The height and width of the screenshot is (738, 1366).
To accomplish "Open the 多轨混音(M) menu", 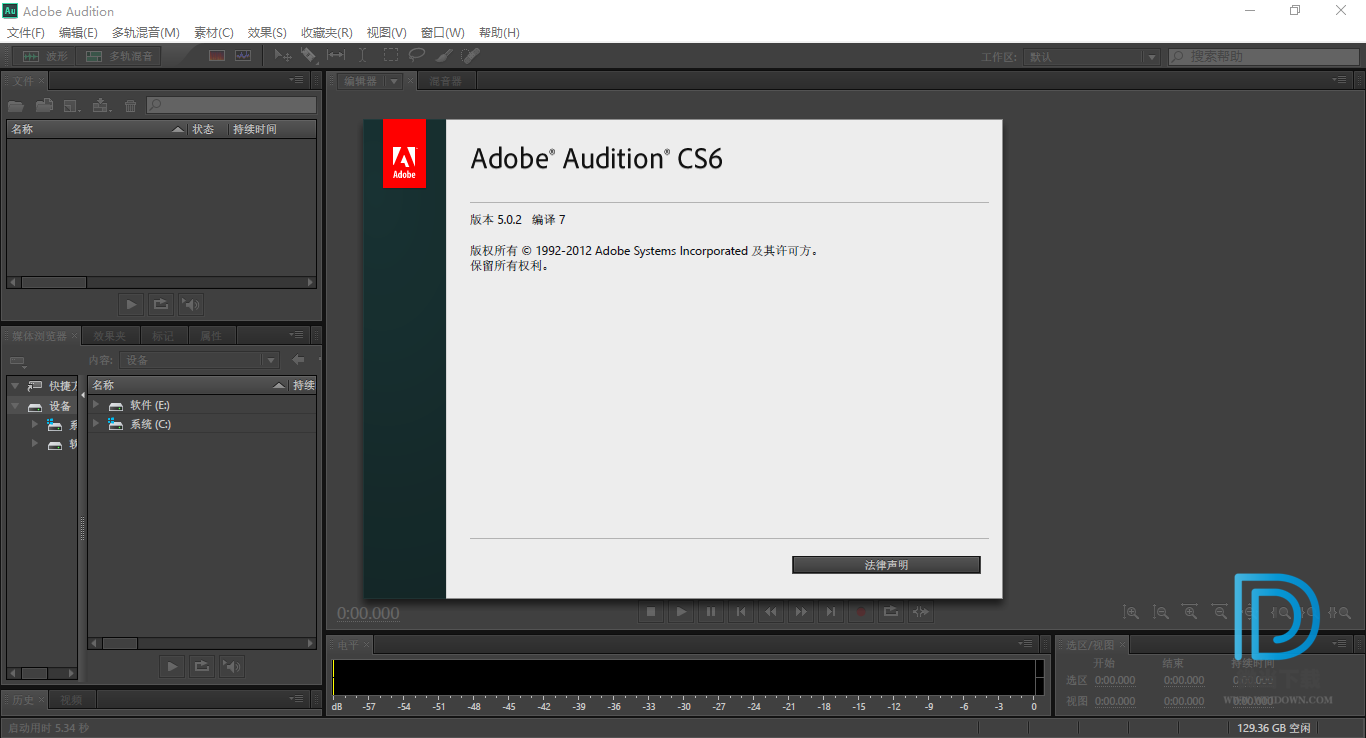I will click(x=146, y=33).
